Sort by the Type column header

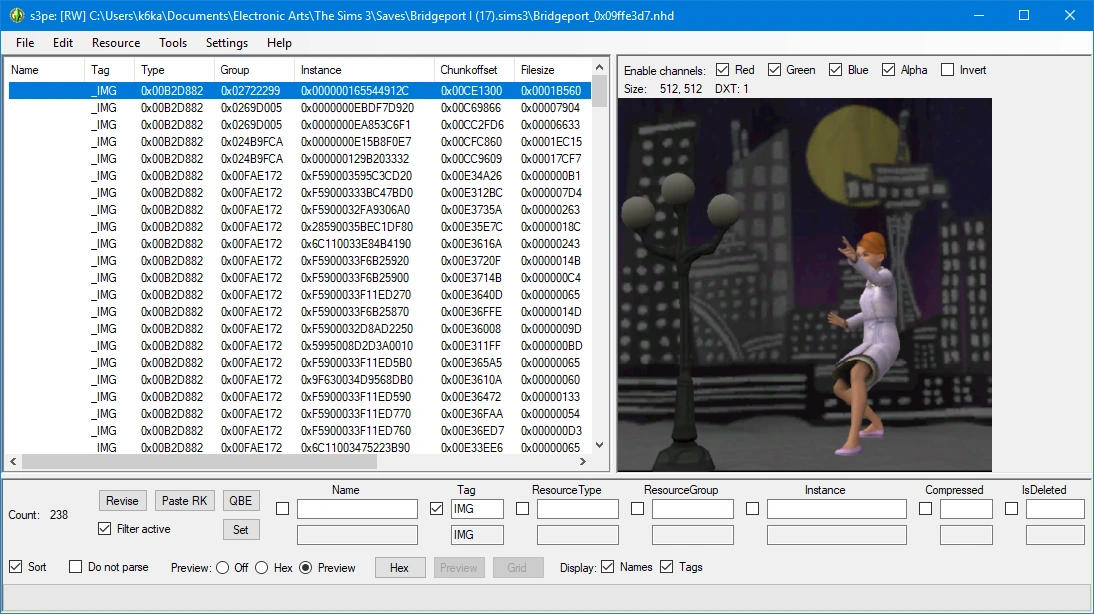[x=174, y=70]
